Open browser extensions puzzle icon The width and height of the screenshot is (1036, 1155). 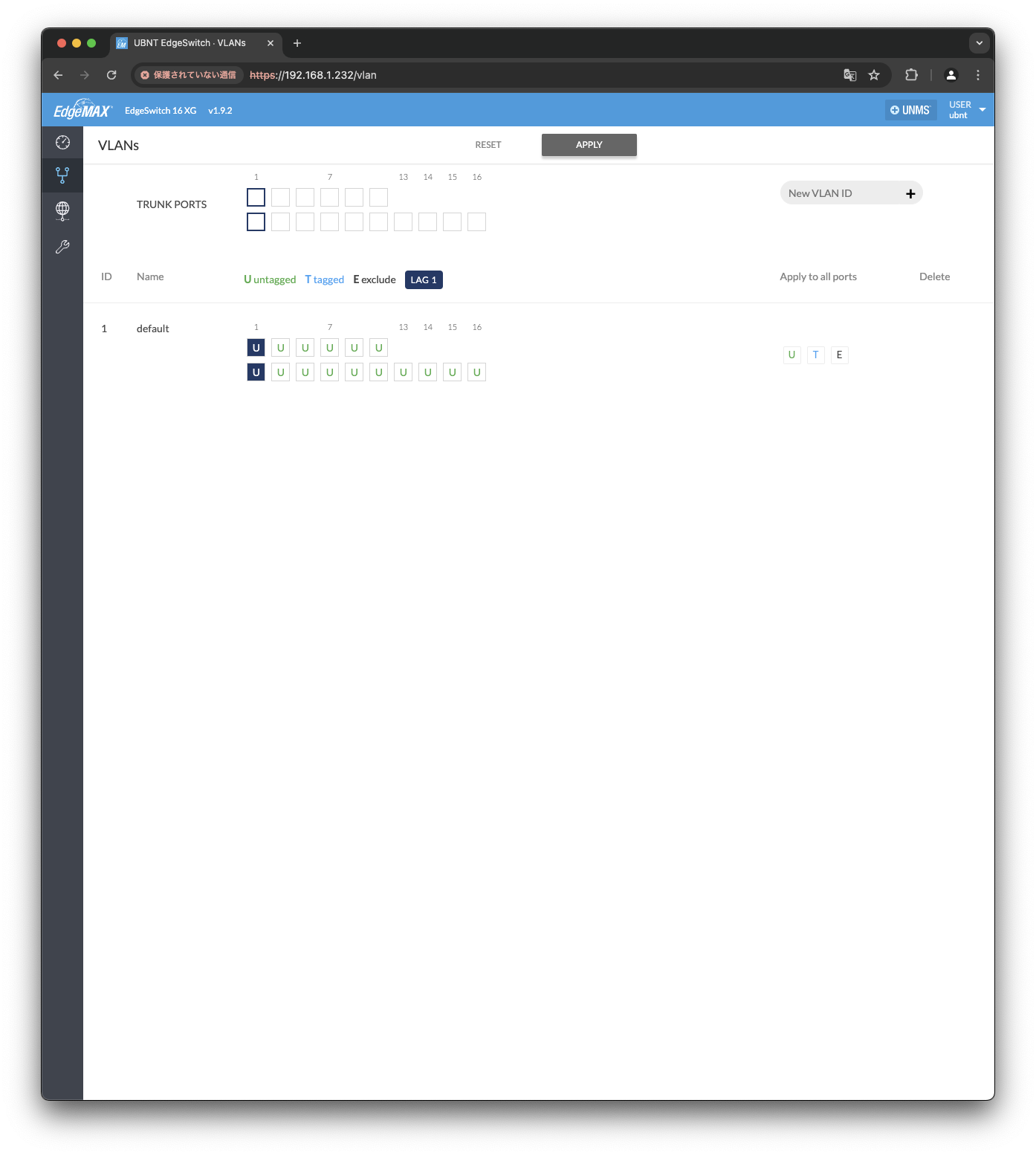pyautogui.click(x=911, y=75)
